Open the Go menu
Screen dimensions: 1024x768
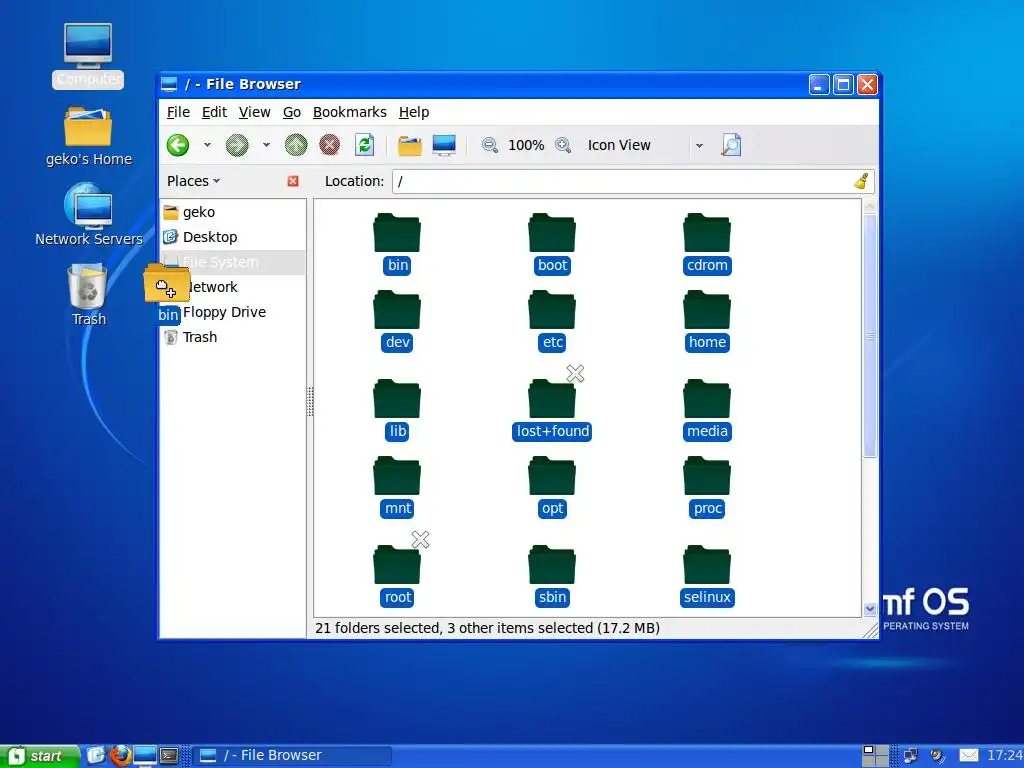[x=291, y=112]
